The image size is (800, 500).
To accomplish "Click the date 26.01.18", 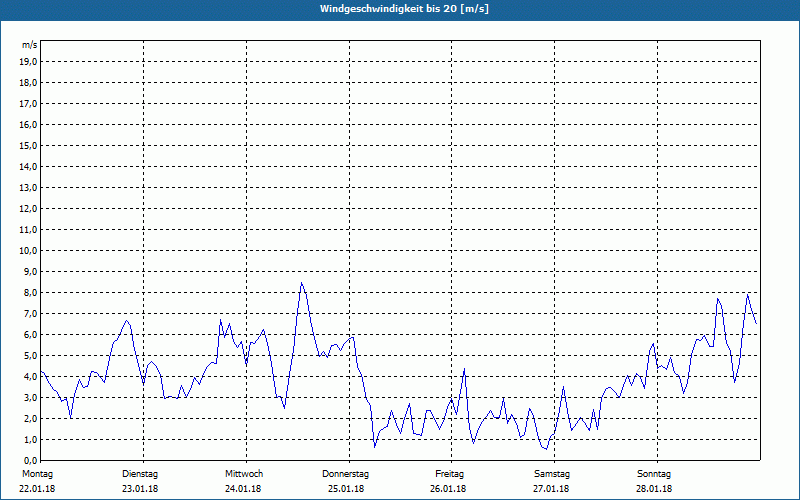I will coord(448,489).
